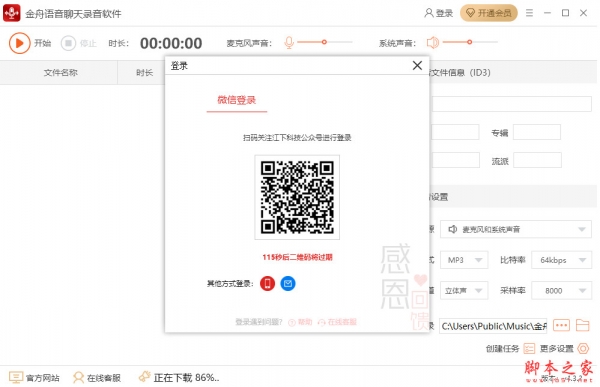
Task: Open 更多设置 gear icon
Action: pos(583,348)
